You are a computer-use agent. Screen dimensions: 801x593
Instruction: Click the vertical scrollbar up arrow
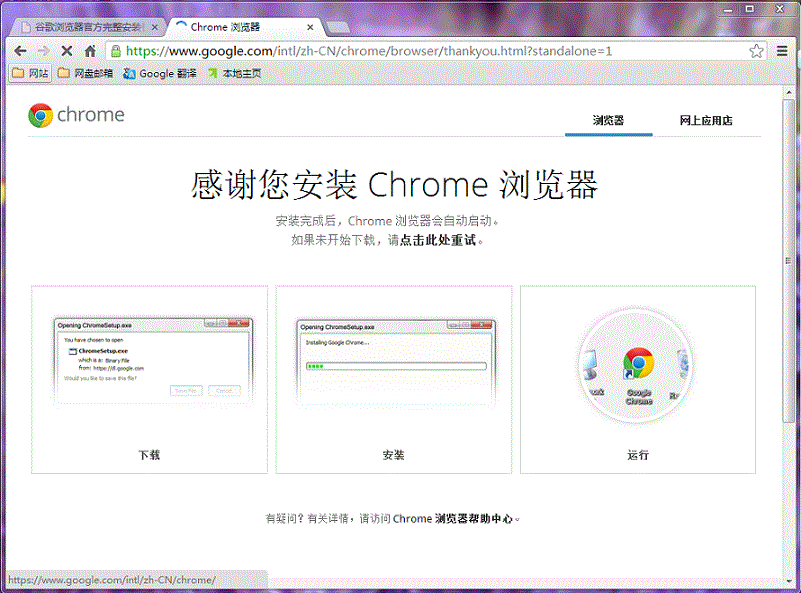tap(789, 92)
